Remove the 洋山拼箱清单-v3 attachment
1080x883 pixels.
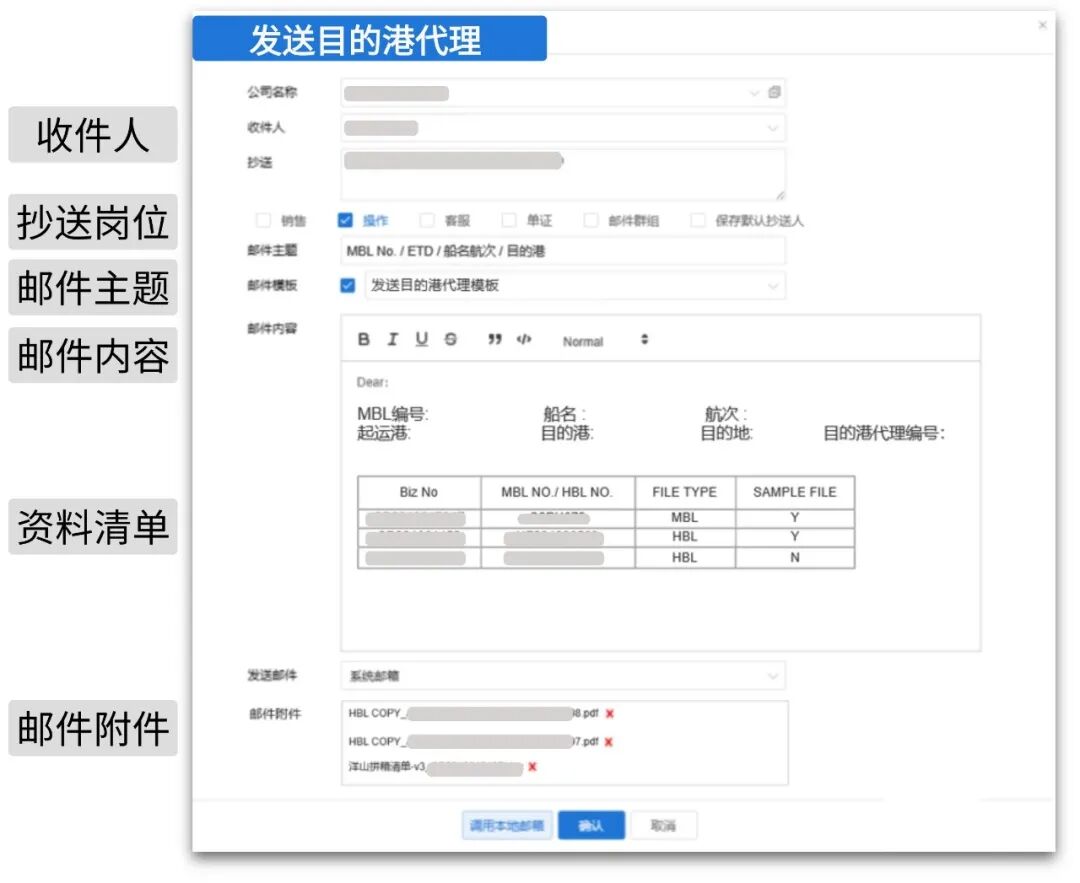tap(532, 768)
